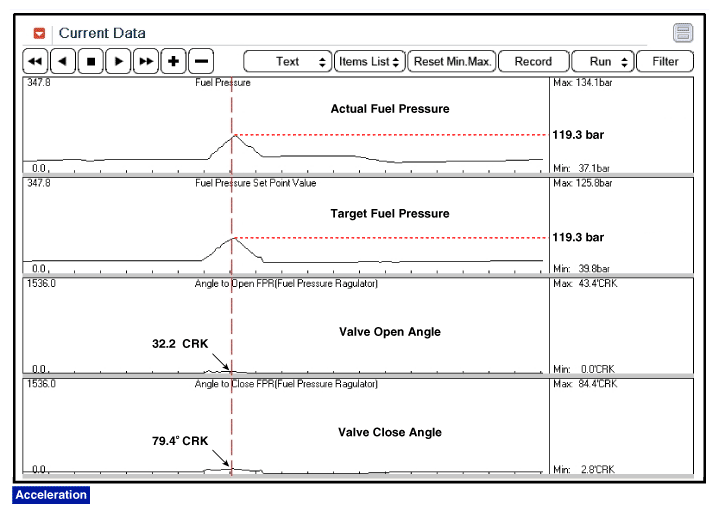Click the Reset Min.Max. button

452,61
